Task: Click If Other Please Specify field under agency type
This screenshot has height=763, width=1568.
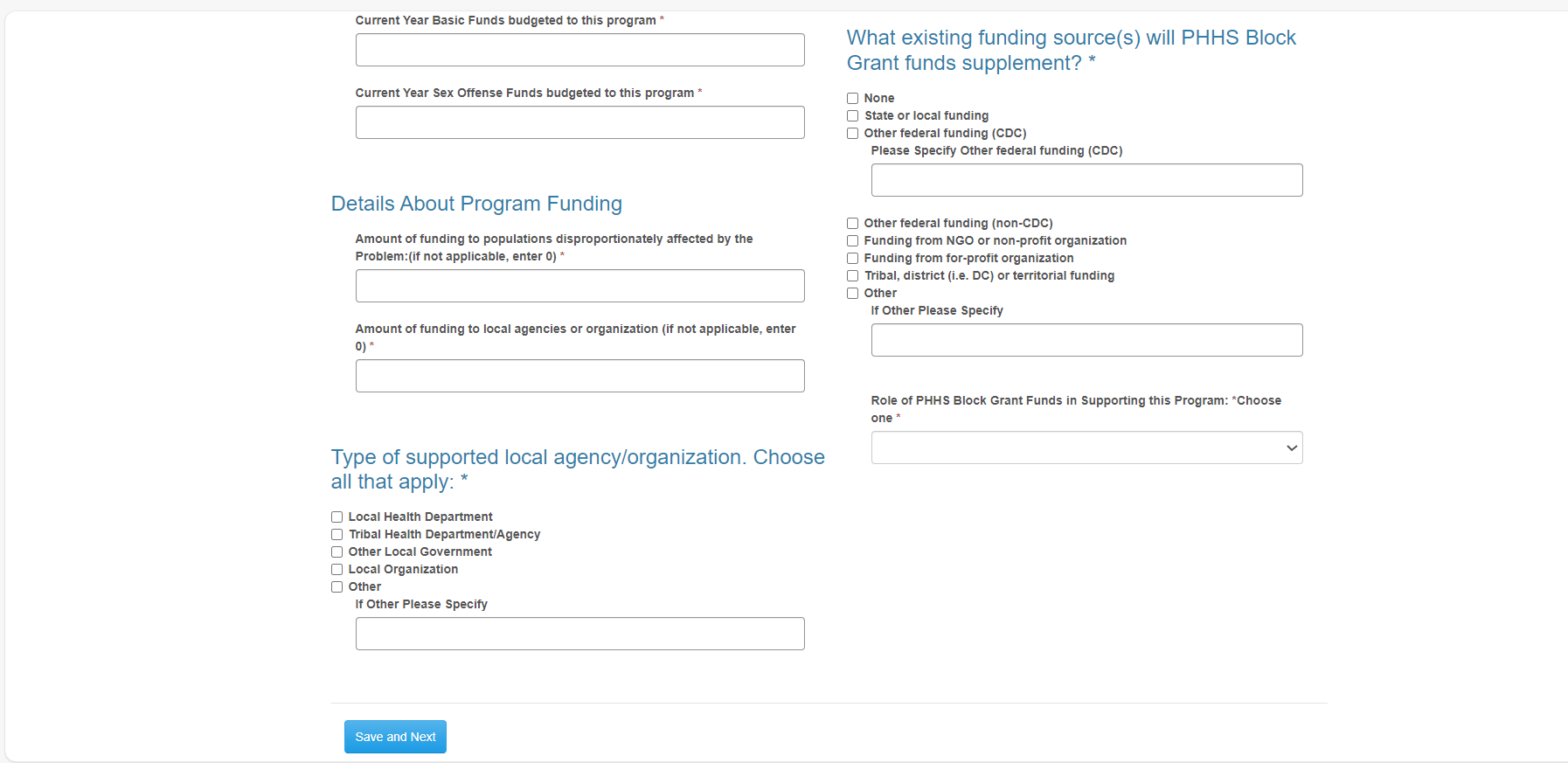Action: pos(579,634)
